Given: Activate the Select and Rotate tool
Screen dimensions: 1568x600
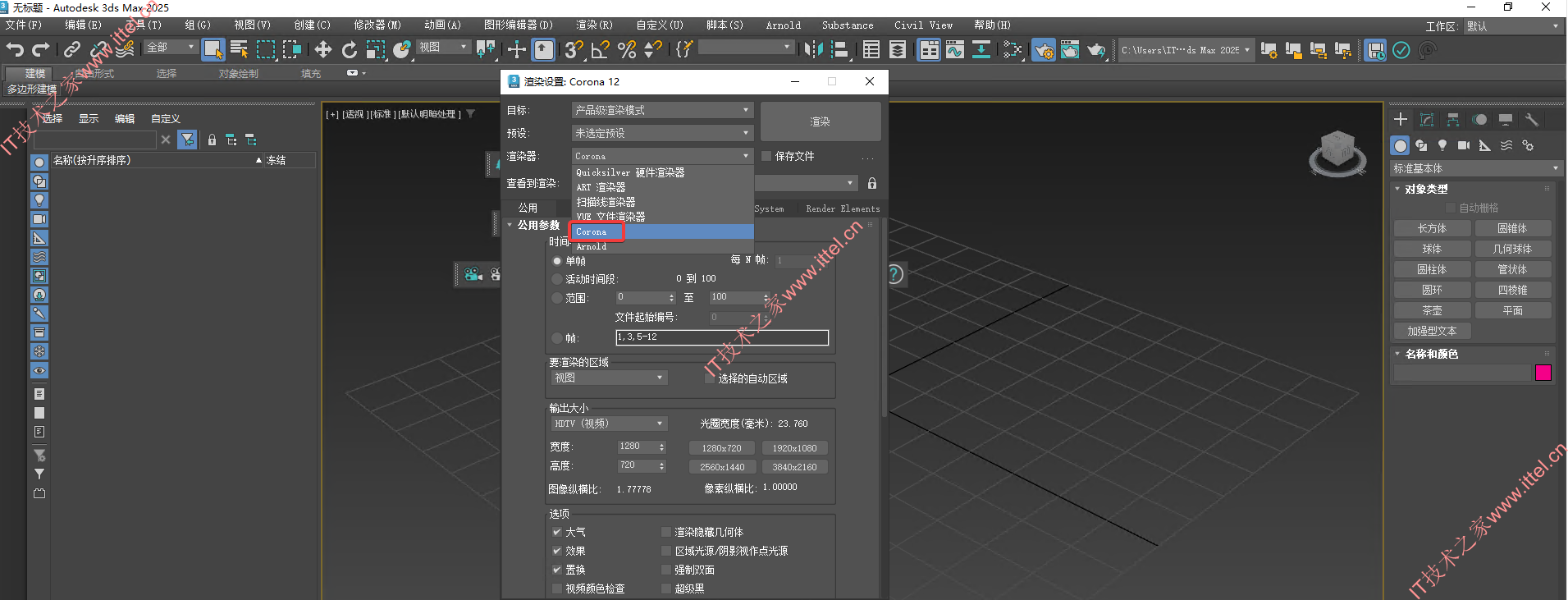Looking at the screenshot, I should coord(350,50).
